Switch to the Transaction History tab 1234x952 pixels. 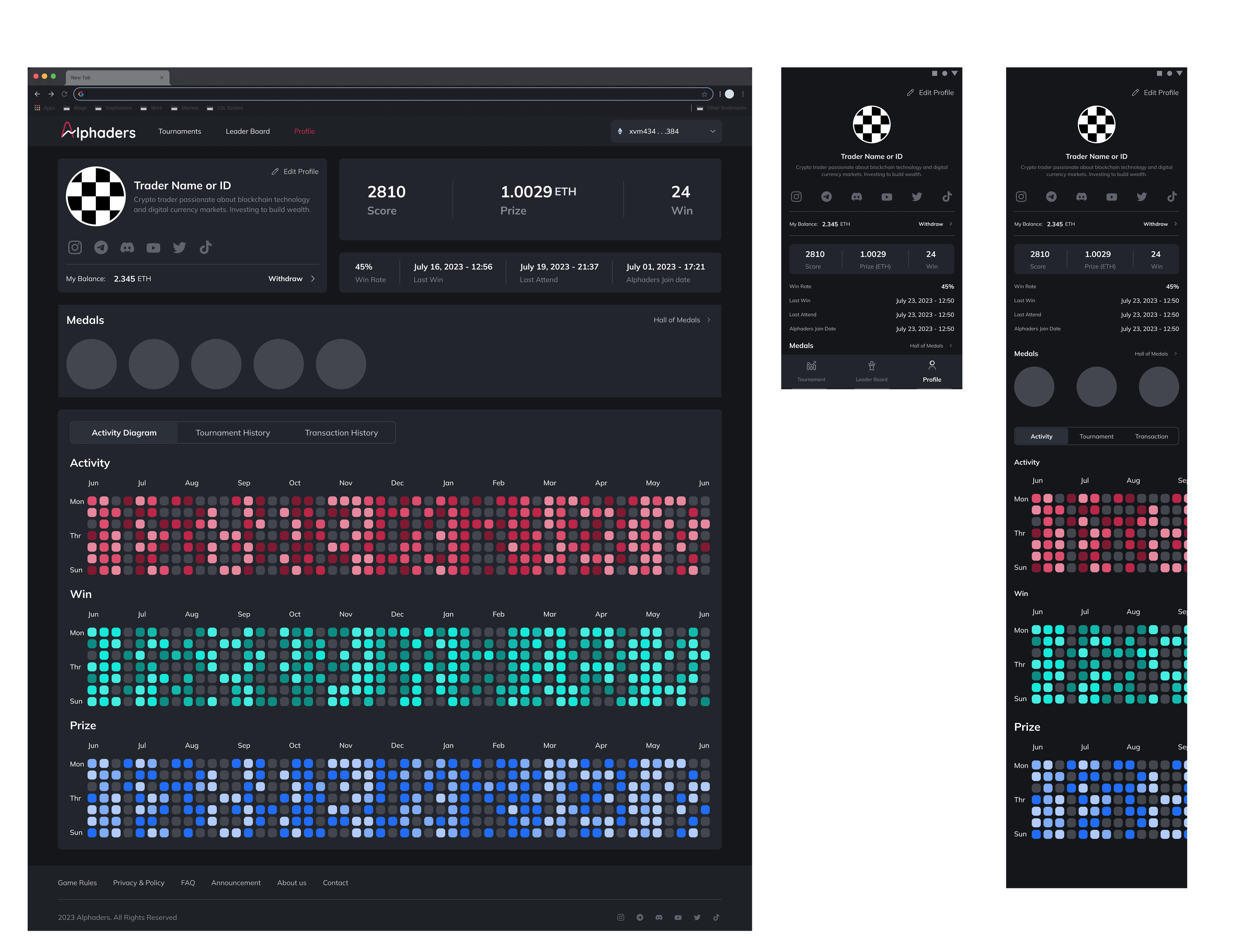coord(341,433)
